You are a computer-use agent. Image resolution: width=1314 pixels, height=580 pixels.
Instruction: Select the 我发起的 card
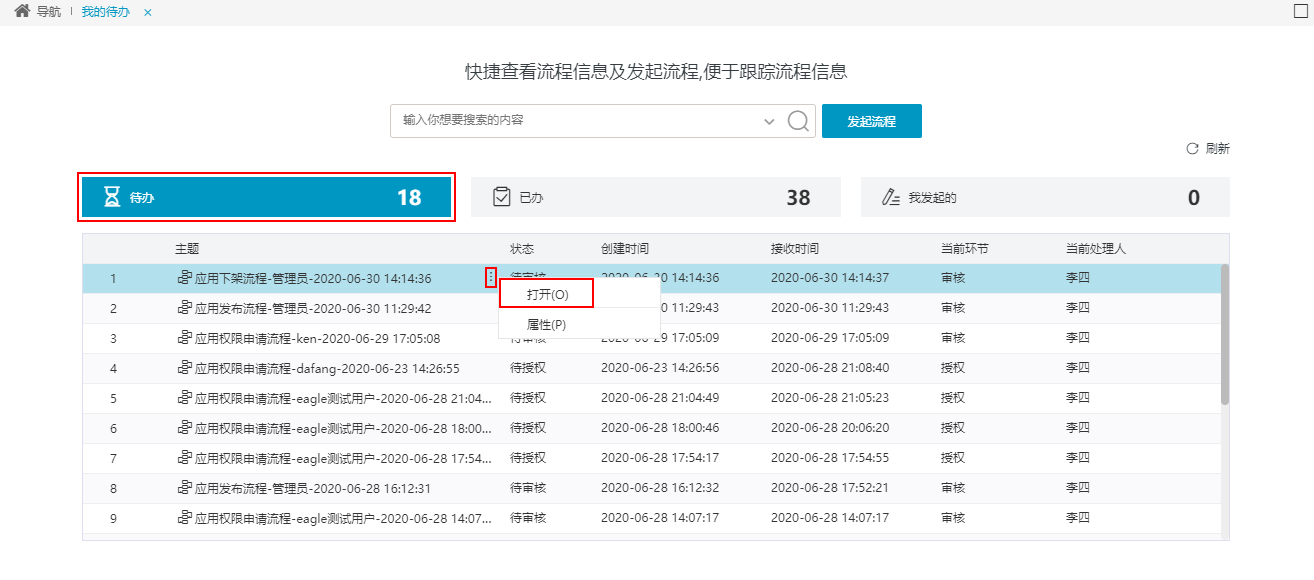coord(1045,197)
